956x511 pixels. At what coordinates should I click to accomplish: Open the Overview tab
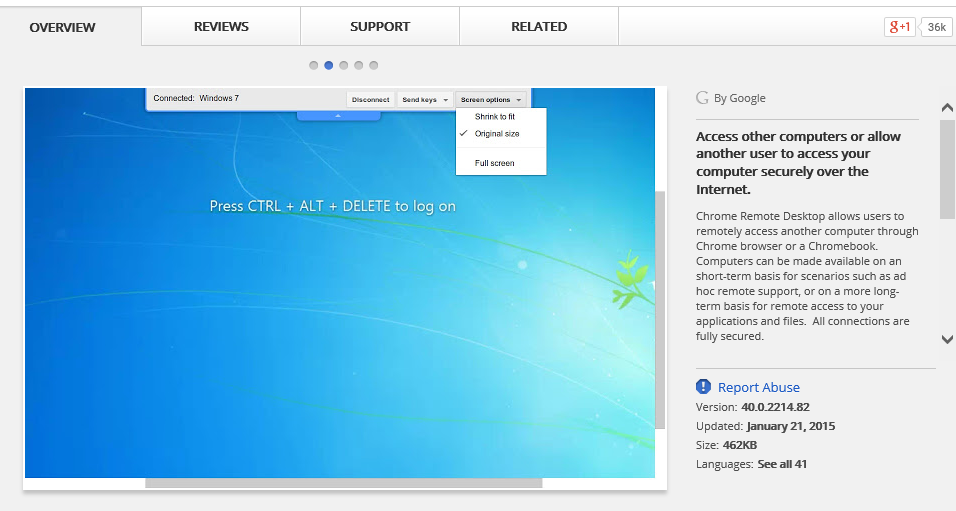(x=62, y=27)
